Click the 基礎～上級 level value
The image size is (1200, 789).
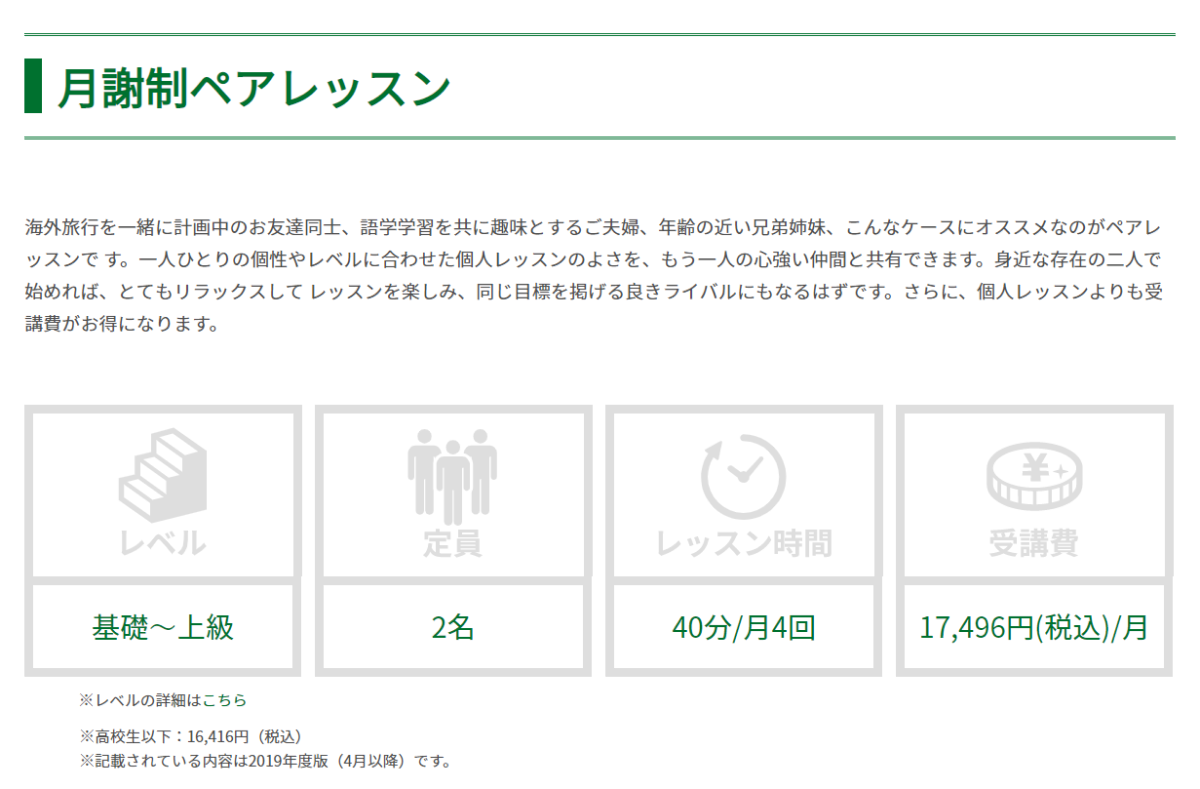coord(163,628)
